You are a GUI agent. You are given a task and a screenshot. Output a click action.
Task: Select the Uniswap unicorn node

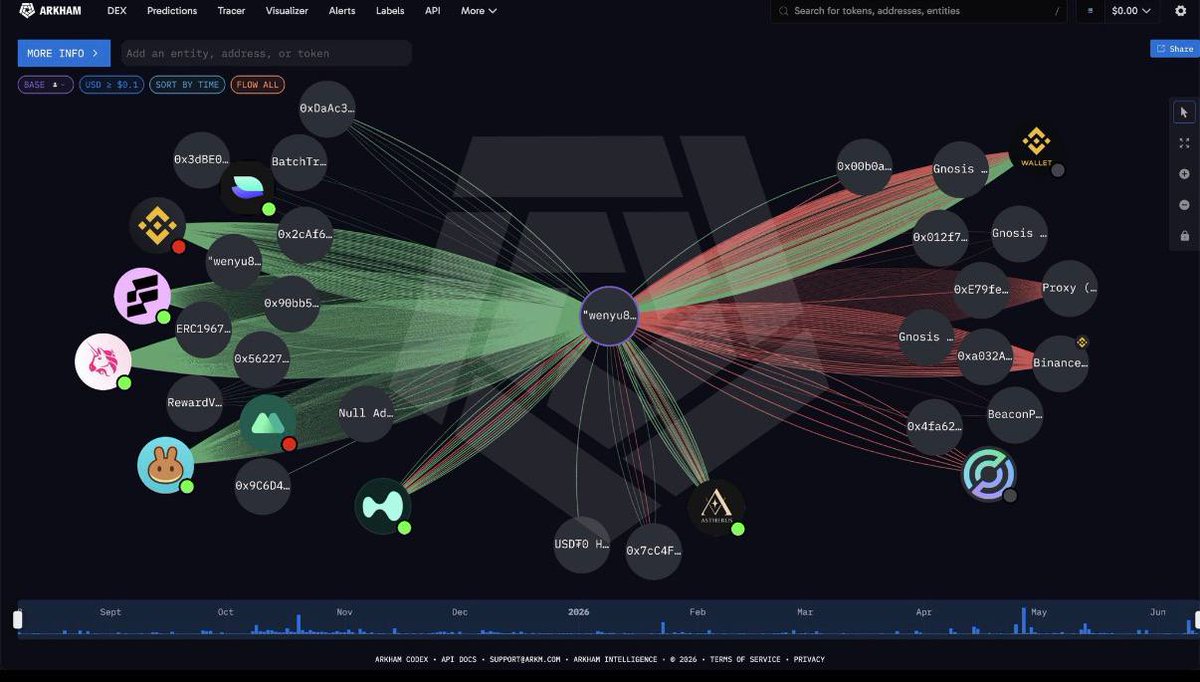(x=103, y=361)
